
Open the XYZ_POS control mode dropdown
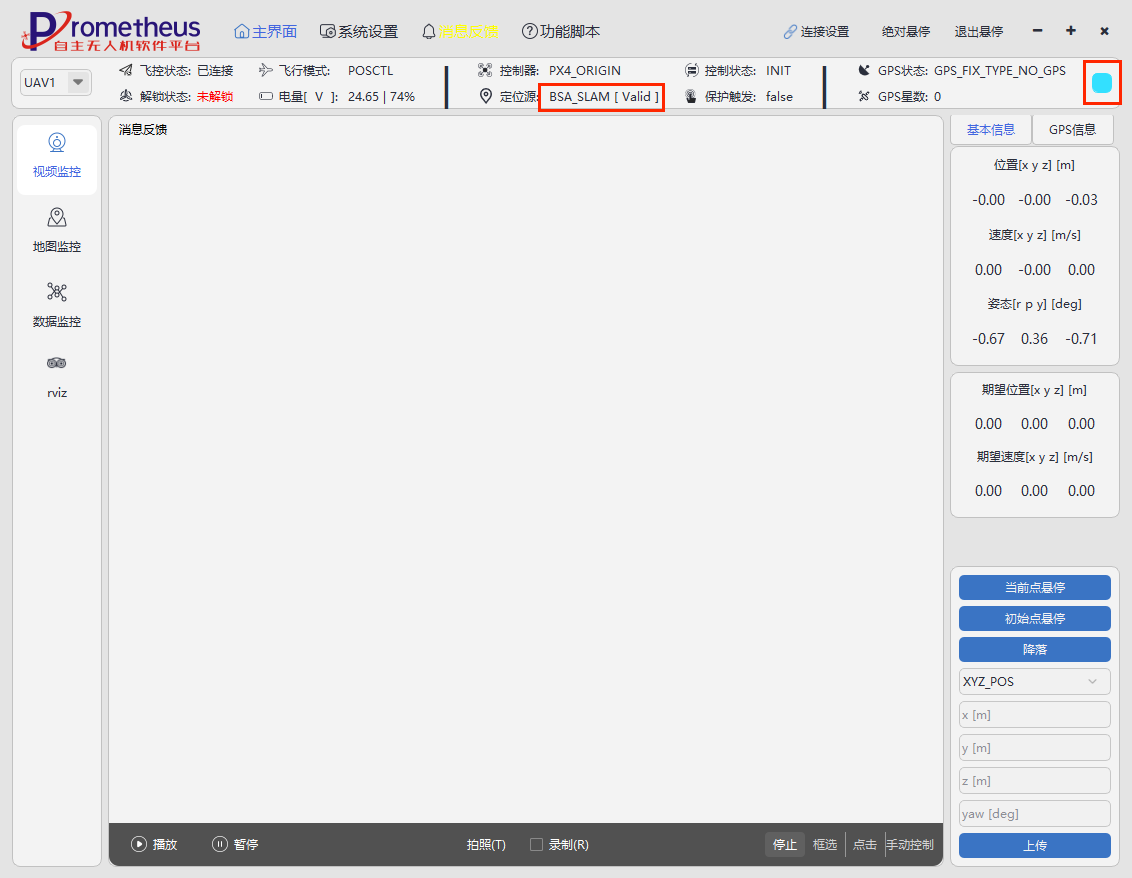click(1034, 682)
